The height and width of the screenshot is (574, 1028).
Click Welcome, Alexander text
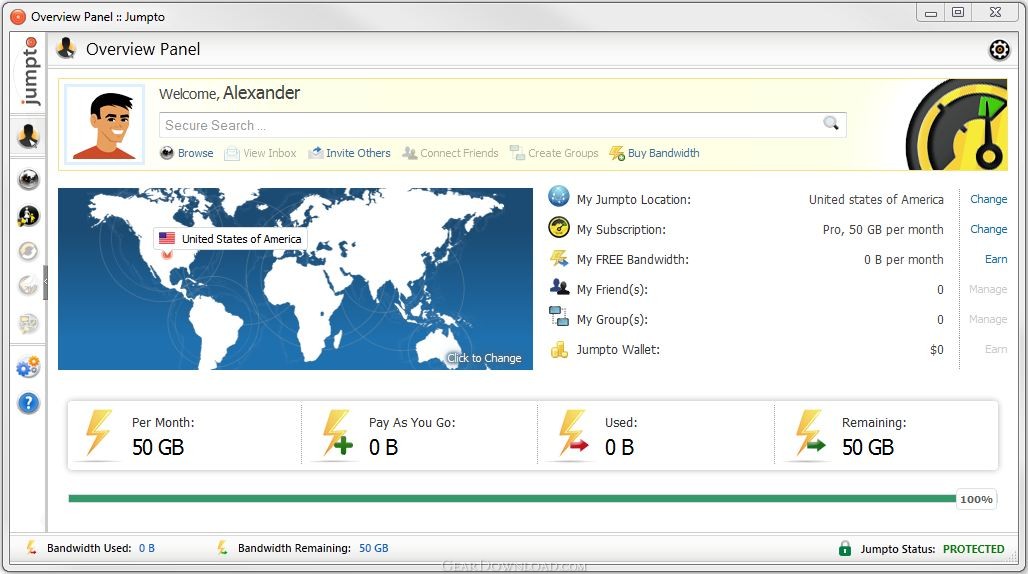229,93
